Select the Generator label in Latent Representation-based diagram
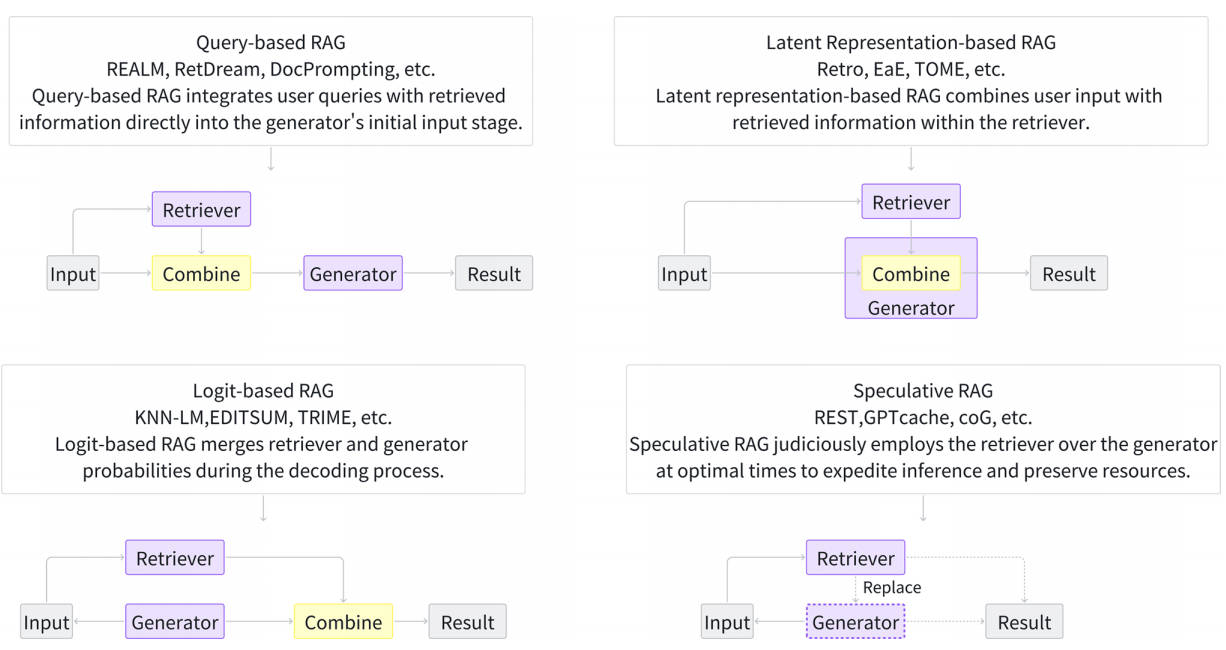 [x=911, y=308]
